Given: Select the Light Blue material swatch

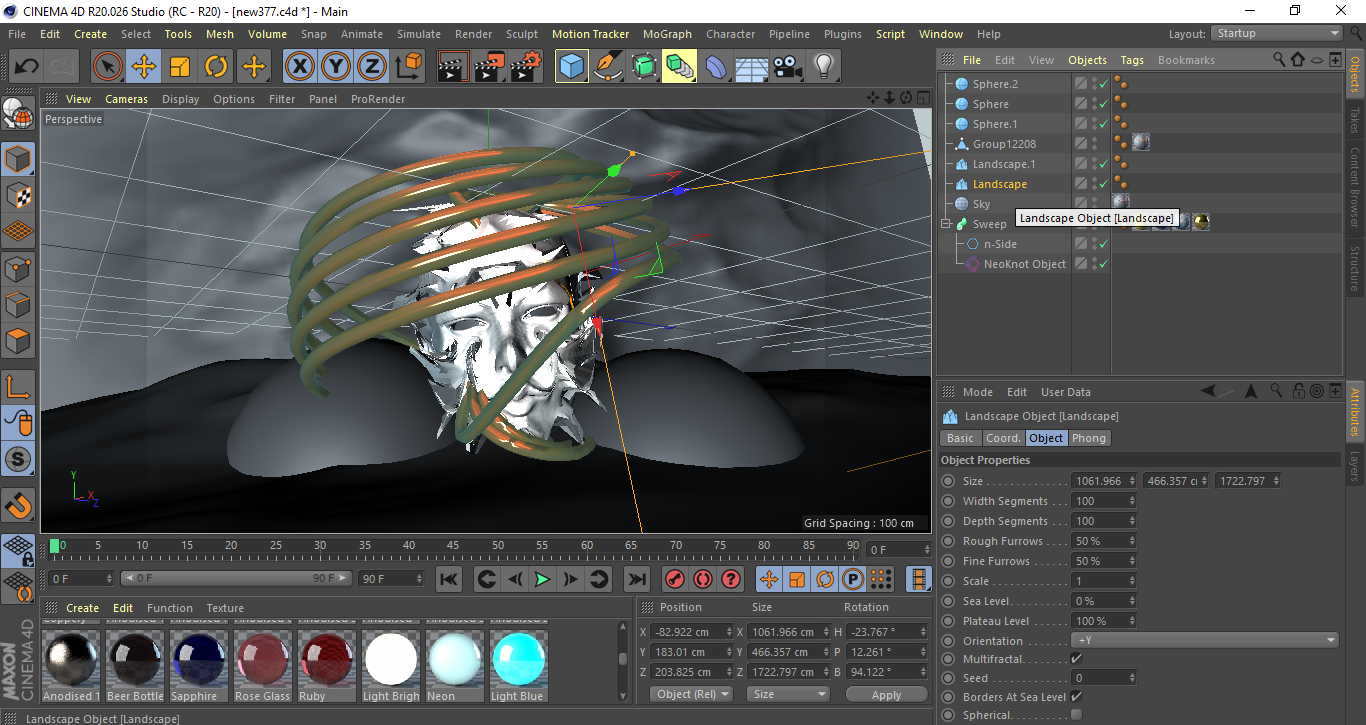Looking at the screenshot, I should click(x=517, y=661).
